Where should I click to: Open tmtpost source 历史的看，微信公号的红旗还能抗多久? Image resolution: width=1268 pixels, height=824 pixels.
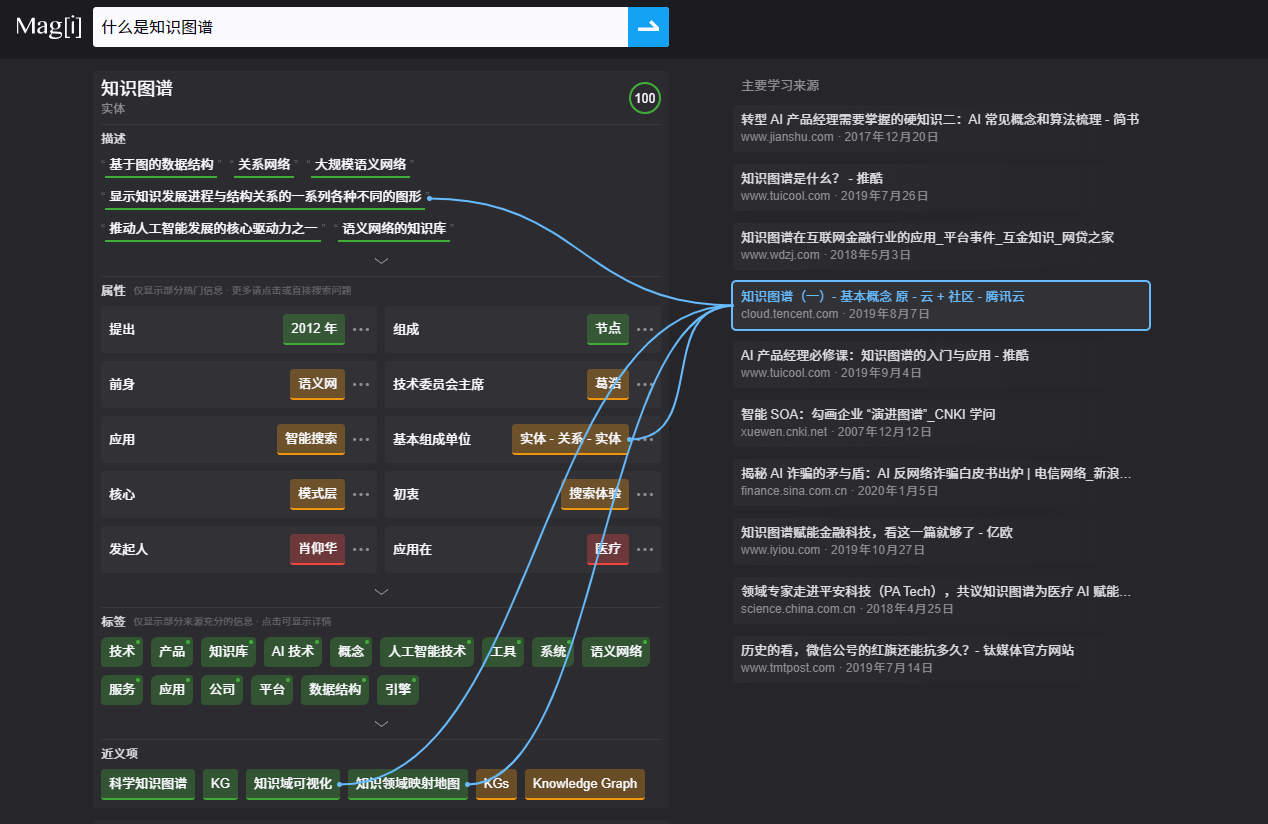click(x=941, y=659)
